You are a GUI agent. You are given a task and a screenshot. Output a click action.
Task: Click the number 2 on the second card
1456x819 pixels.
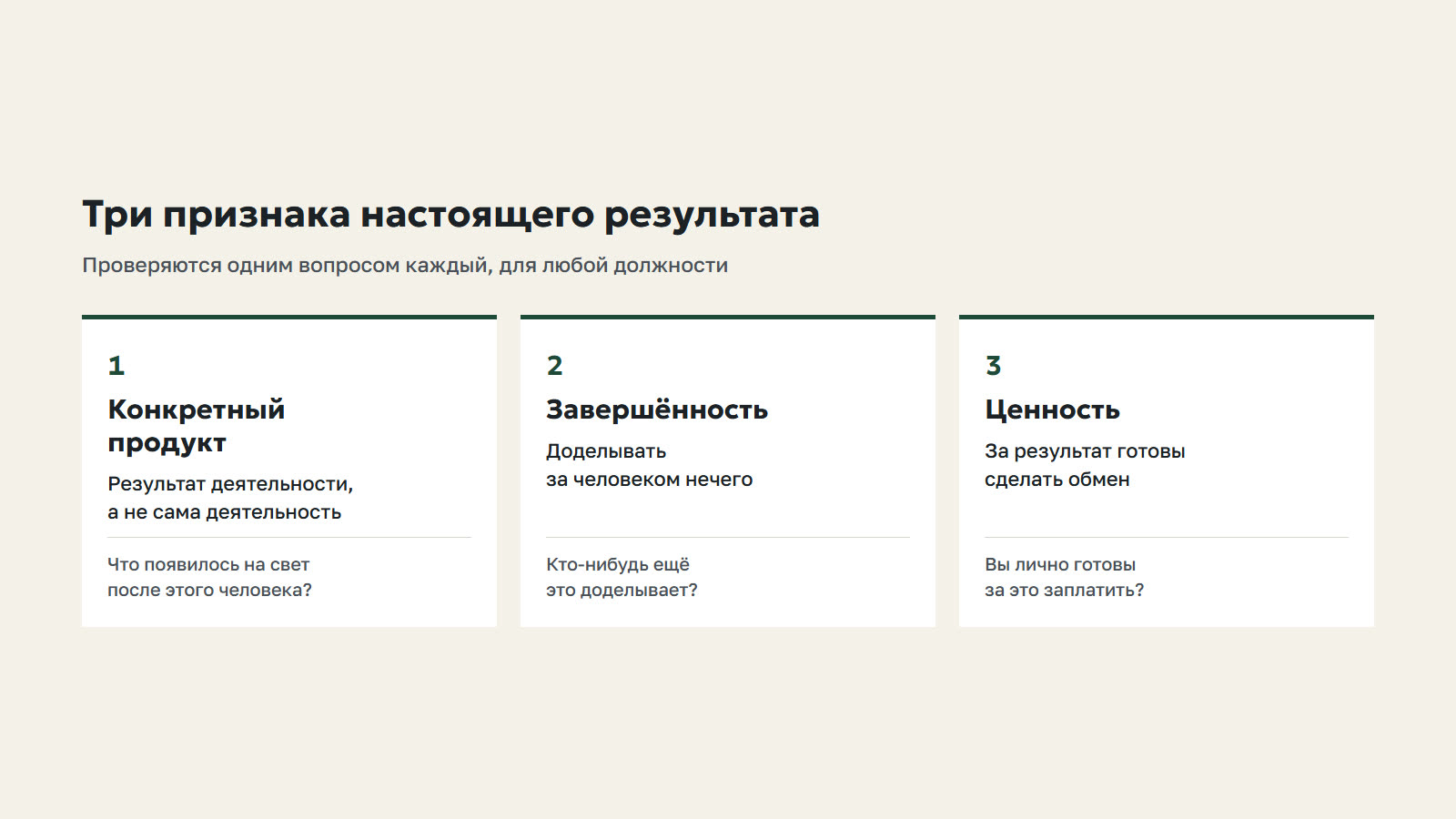coord(554,366)
